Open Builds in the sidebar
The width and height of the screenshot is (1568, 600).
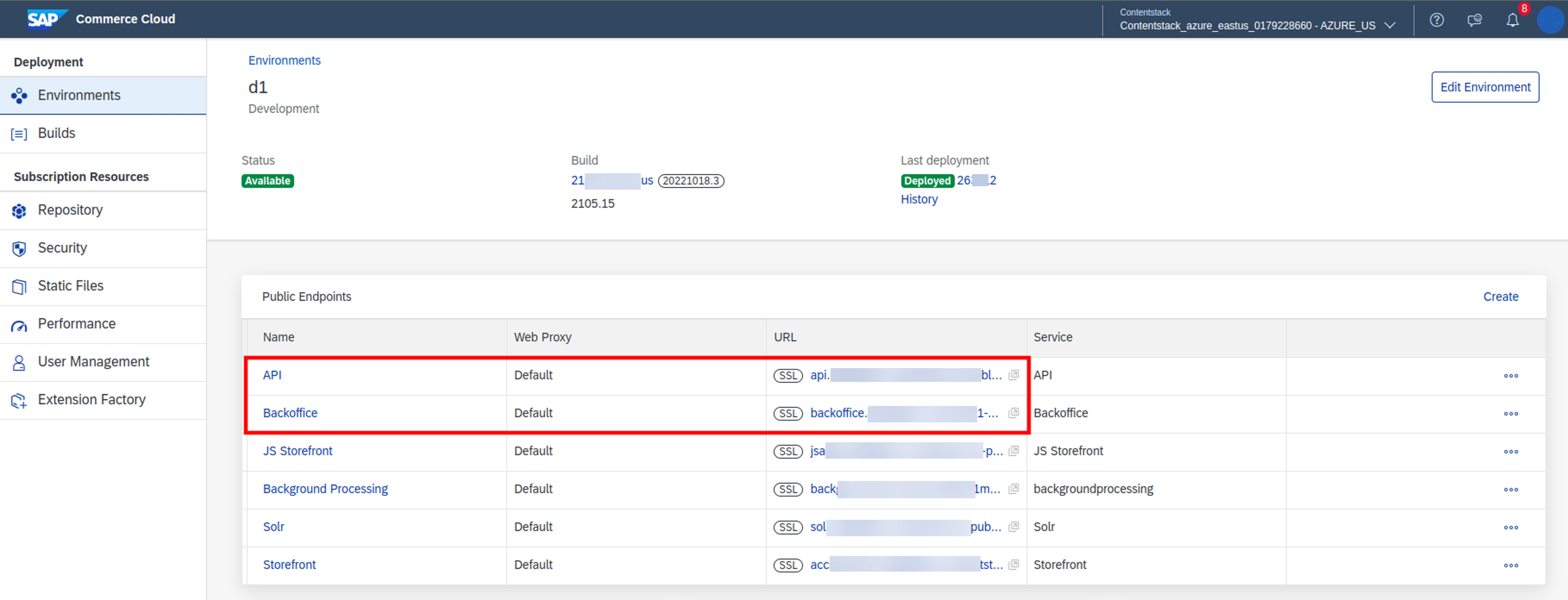(x=103, y=133)
